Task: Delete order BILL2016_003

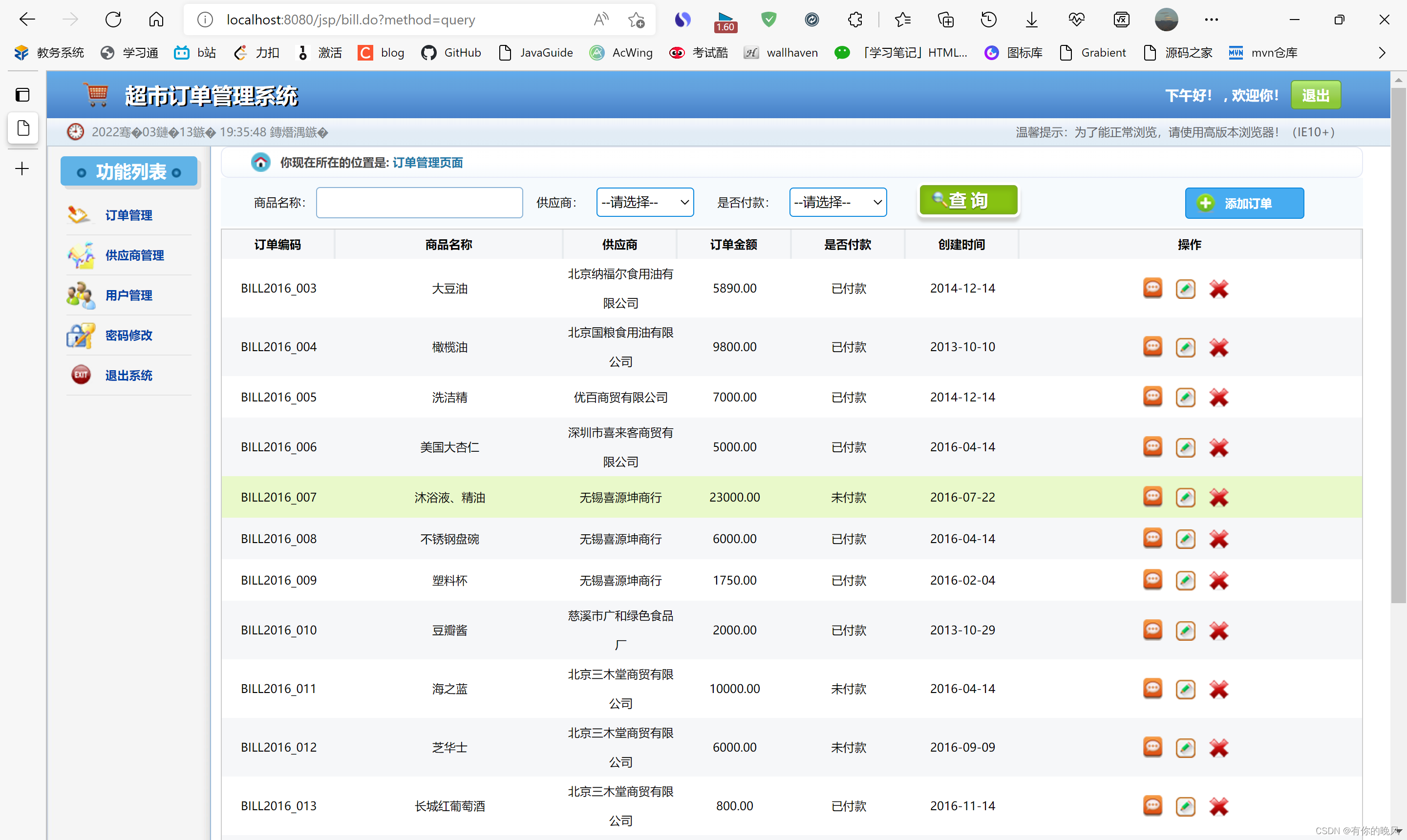Action: coord(1218,289)
